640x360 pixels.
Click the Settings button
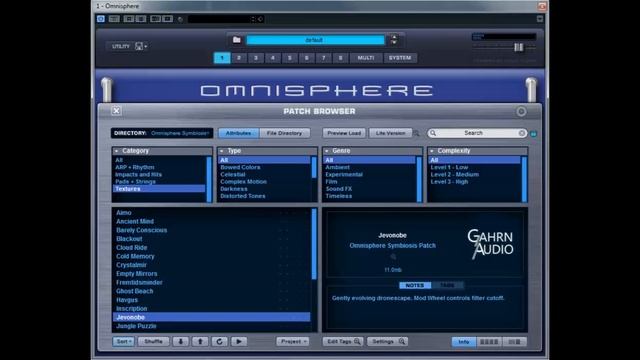point(387,341)
